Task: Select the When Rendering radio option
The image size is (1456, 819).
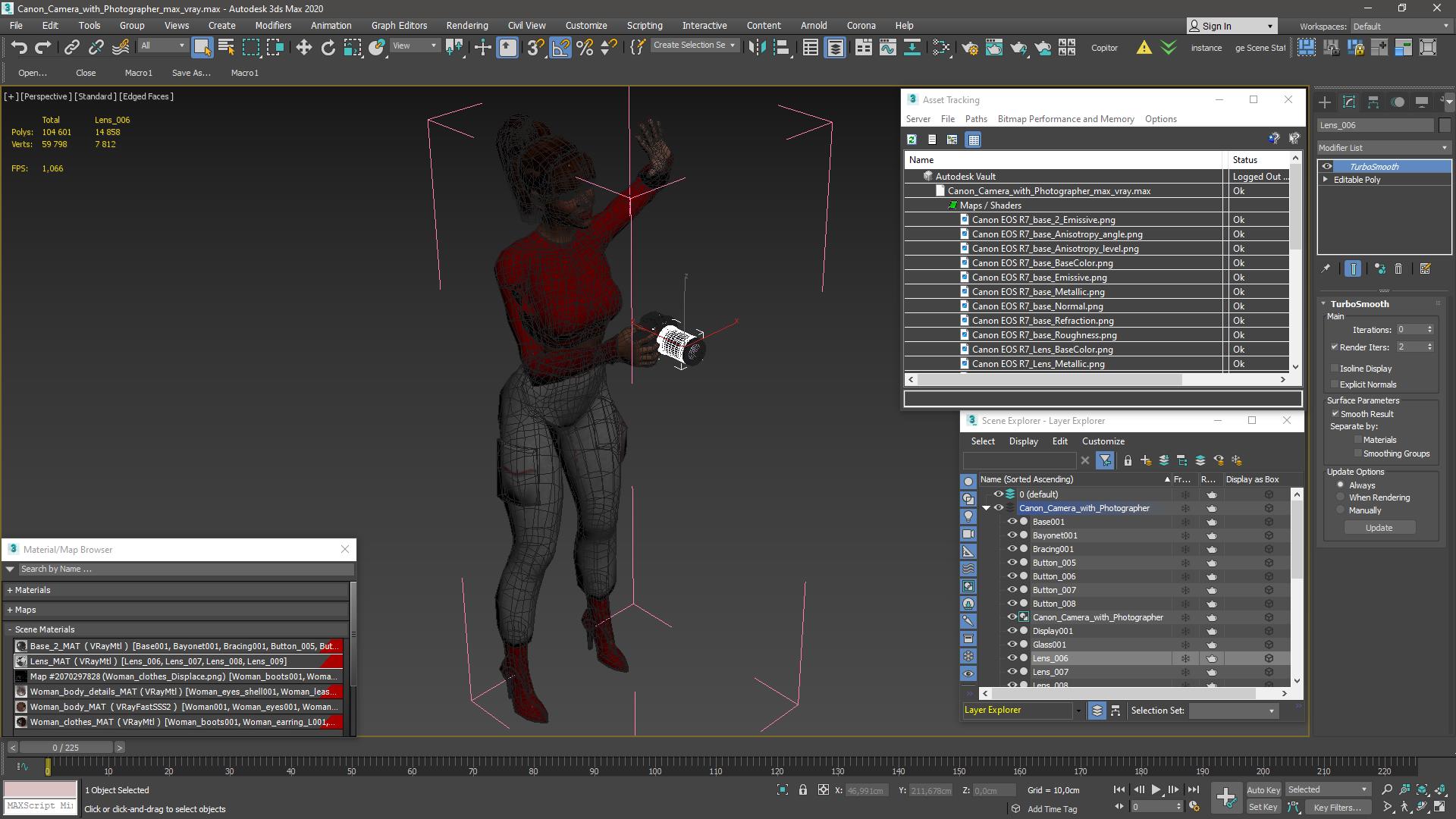Action: (x=1341, y=497)
